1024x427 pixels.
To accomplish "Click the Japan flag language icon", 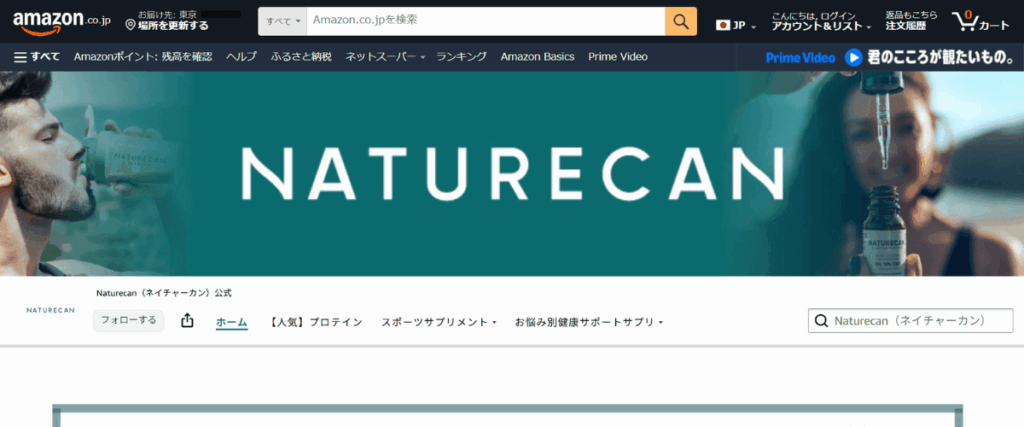I will pyautogui.click(x=722, y=25).
